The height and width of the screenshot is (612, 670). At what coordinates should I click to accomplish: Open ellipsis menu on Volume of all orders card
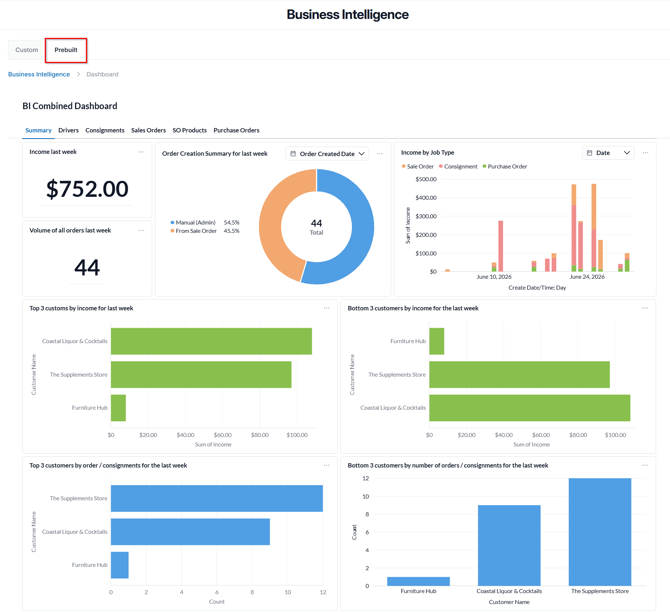tap(141, 231)
